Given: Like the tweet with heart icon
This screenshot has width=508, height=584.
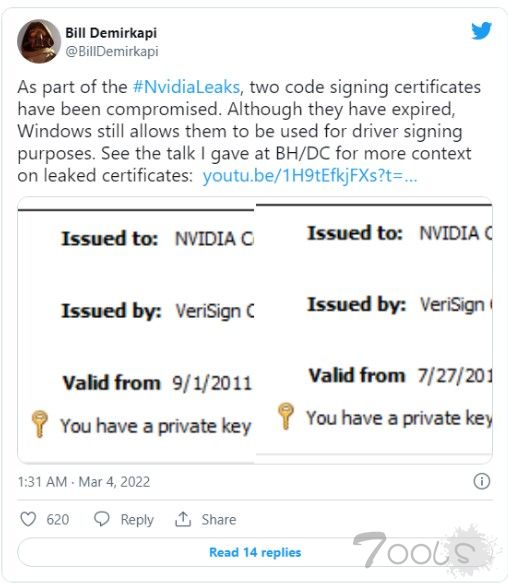Looking at the screenshot, I should [x=28, y=519].
